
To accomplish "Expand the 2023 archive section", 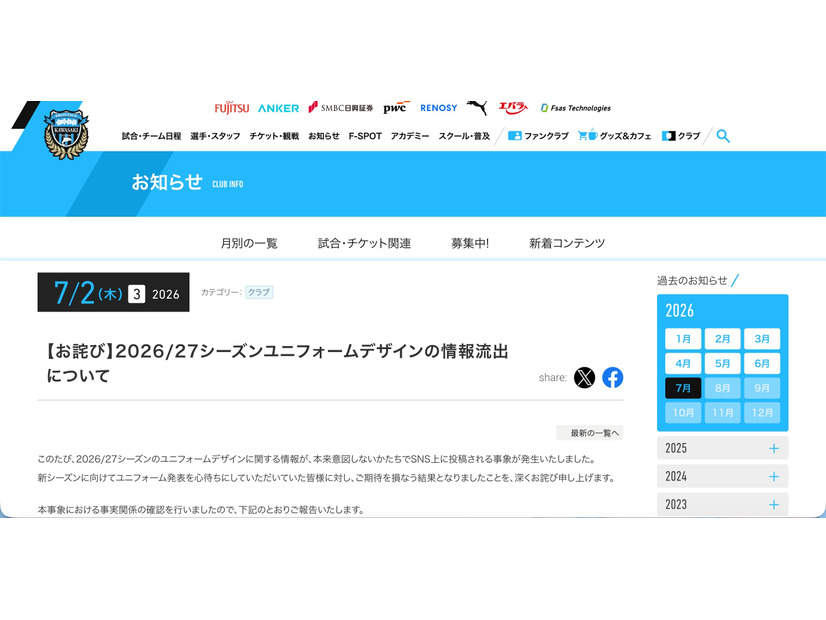I will point(723,505).
